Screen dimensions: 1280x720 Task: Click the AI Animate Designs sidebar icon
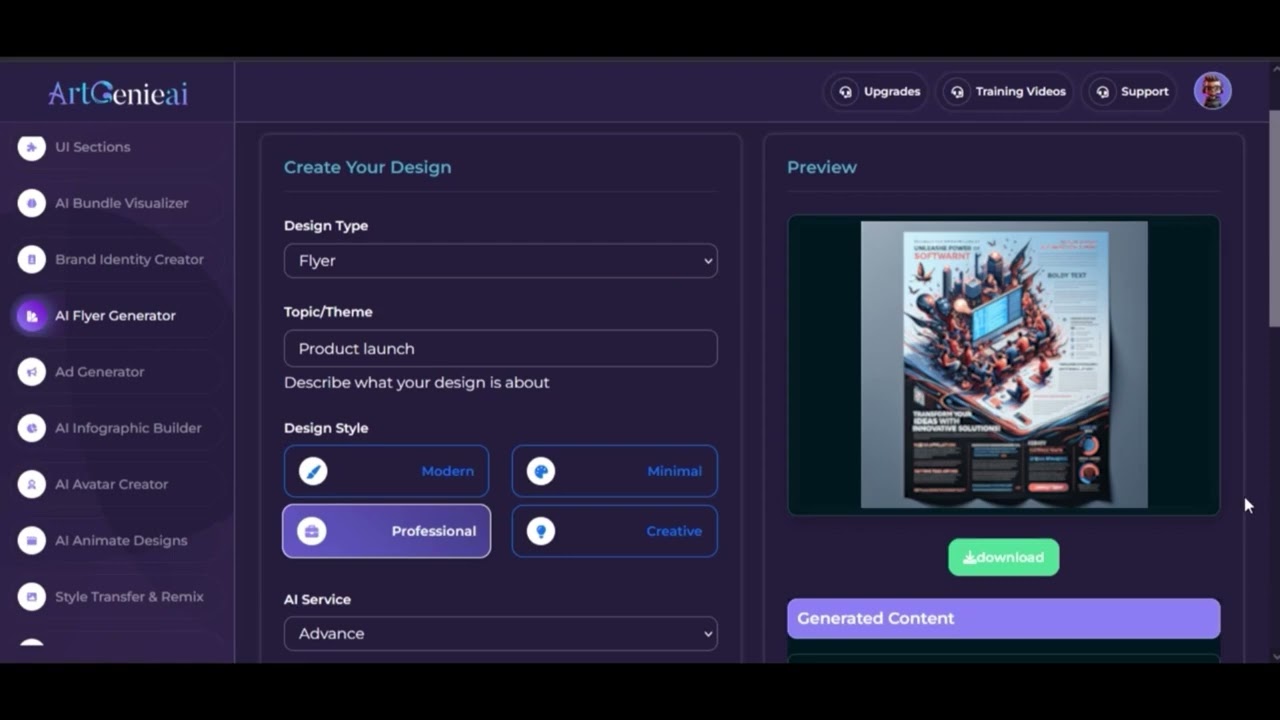31,540
